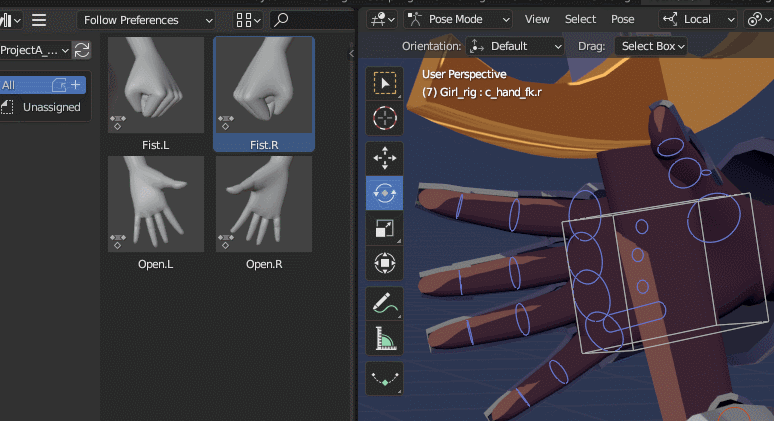The image size is (774, 421).
Task: Select the Annotate pencil tool
Action: tap(384, 303)
